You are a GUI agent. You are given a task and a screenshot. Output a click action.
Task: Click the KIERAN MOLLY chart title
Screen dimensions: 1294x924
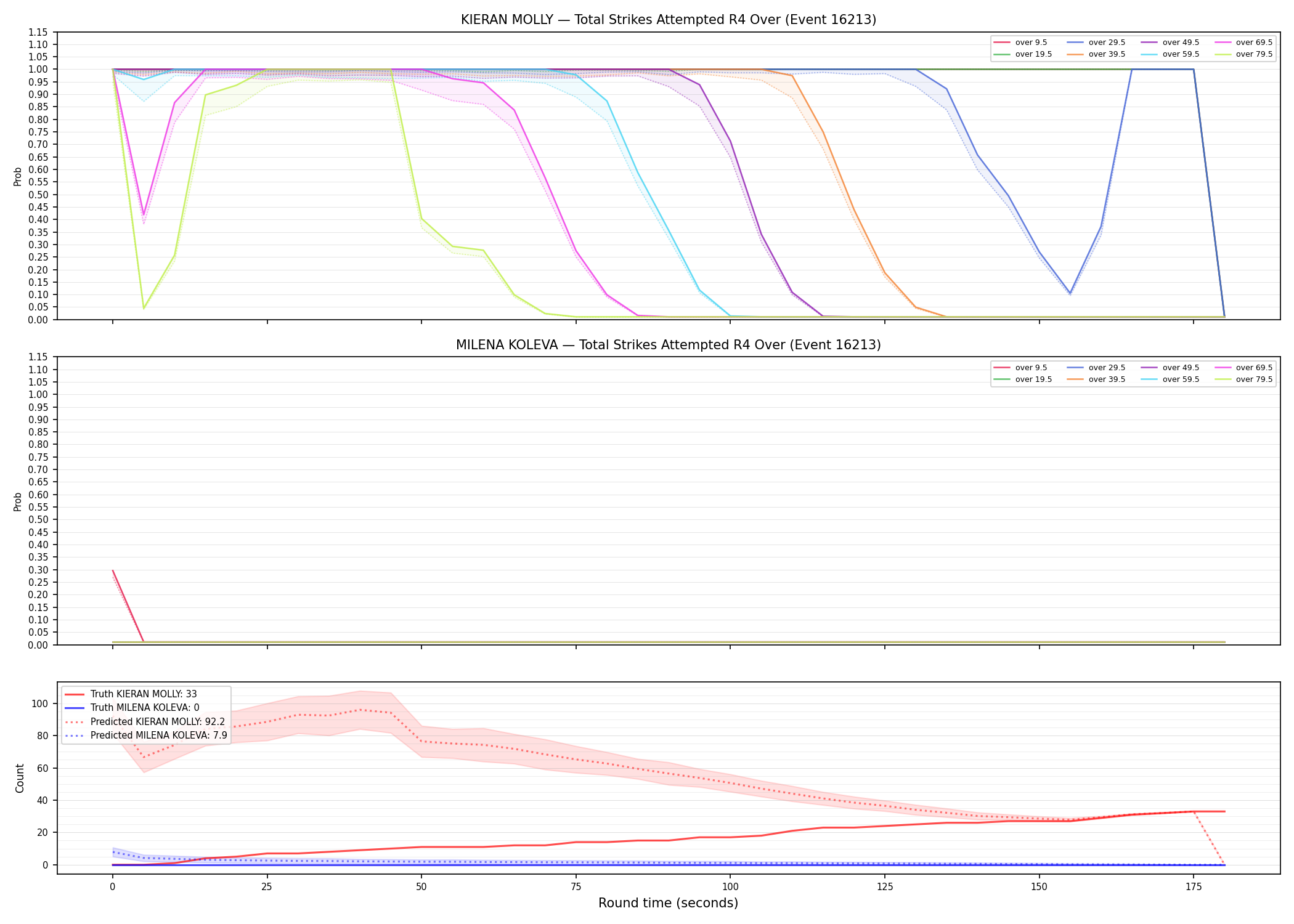pyautogui.click(x=668, y=20)
